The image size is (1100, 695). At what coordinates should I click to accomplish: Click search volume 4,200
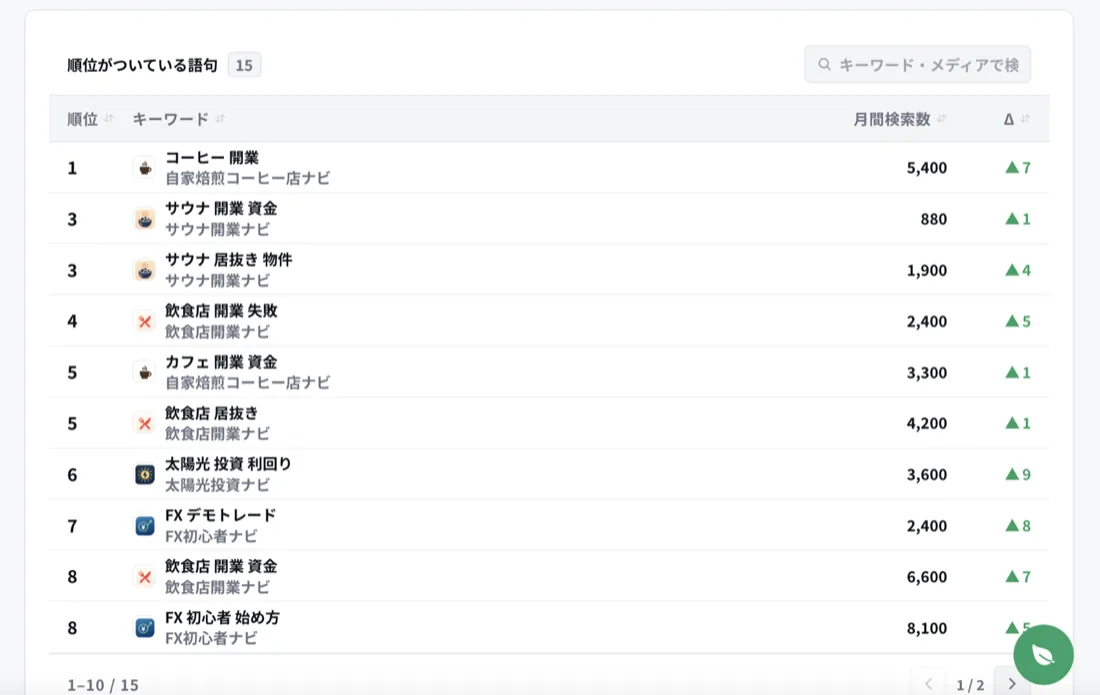(927, 424)
